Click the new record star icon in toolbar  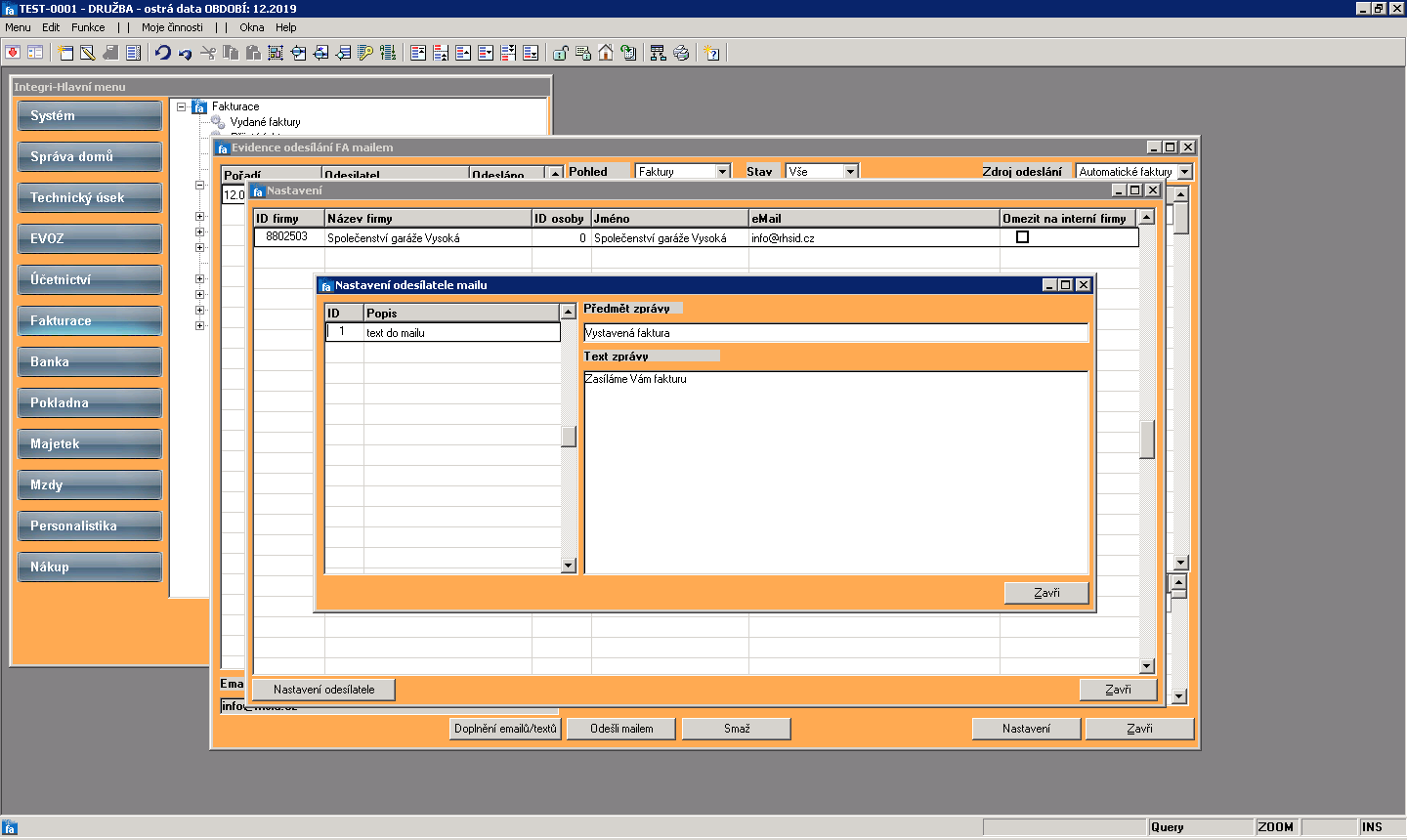65,53
